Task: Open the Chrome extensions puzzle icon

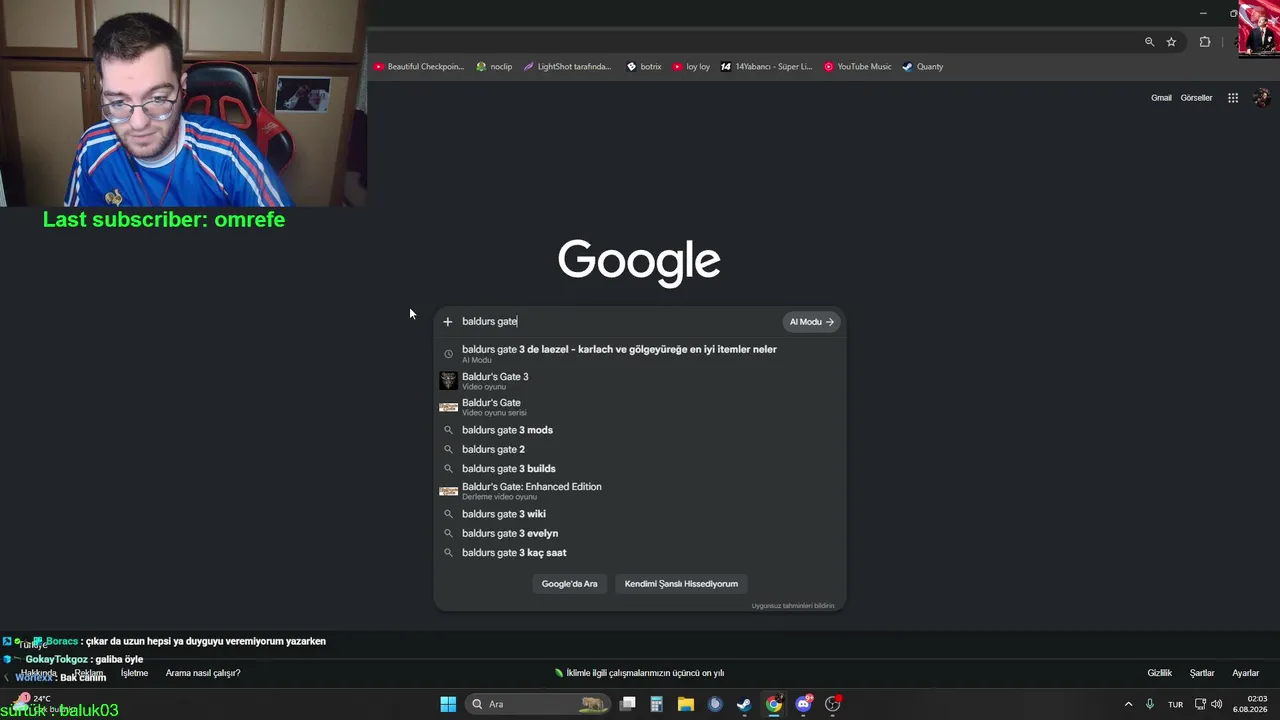Action: (x=1205, y=42)
